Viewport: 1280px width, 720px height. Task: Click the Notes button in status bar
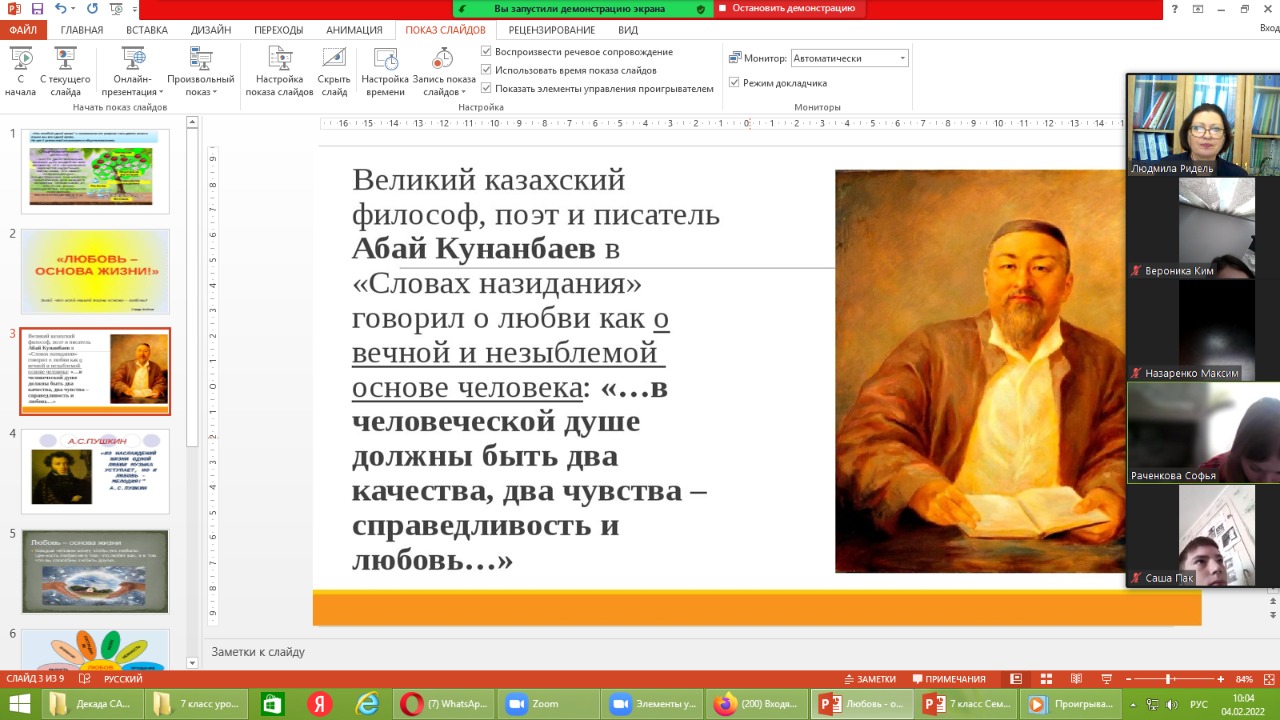pyautogui.click(x=869, y=679)
